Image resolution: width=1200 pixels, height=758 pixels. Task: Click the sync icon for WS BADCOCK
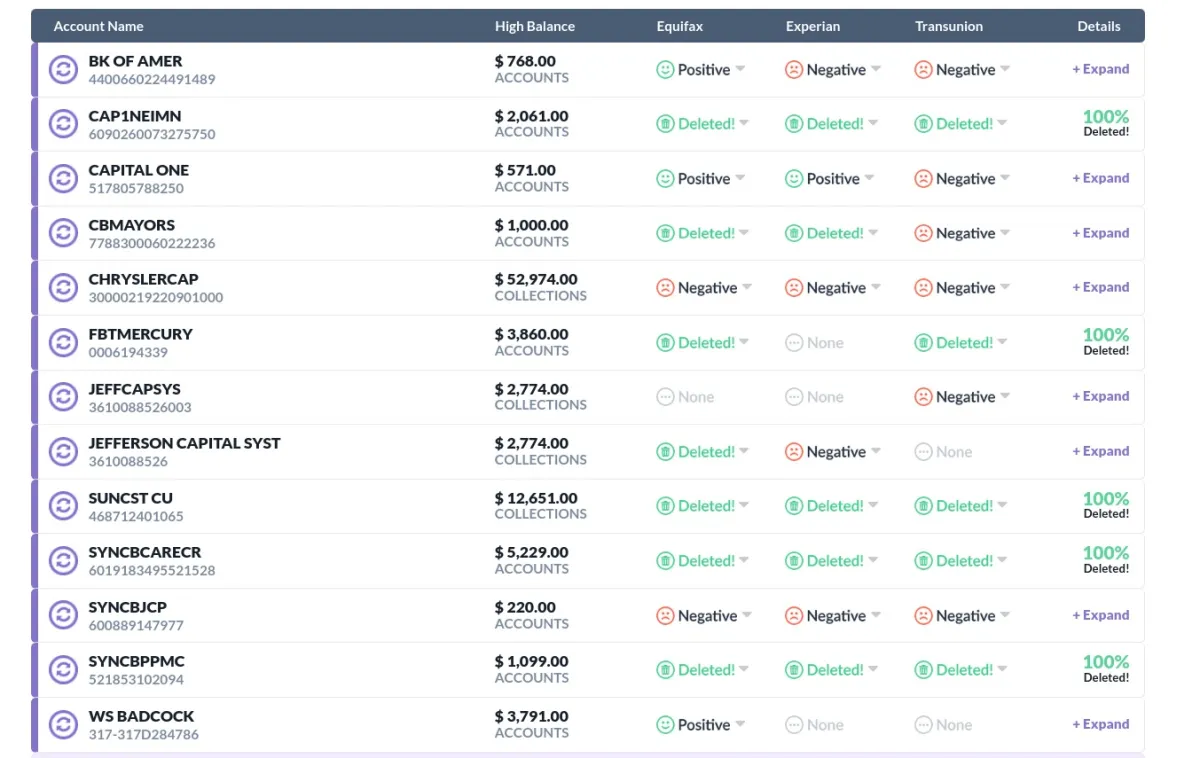(x=63, y=725)
